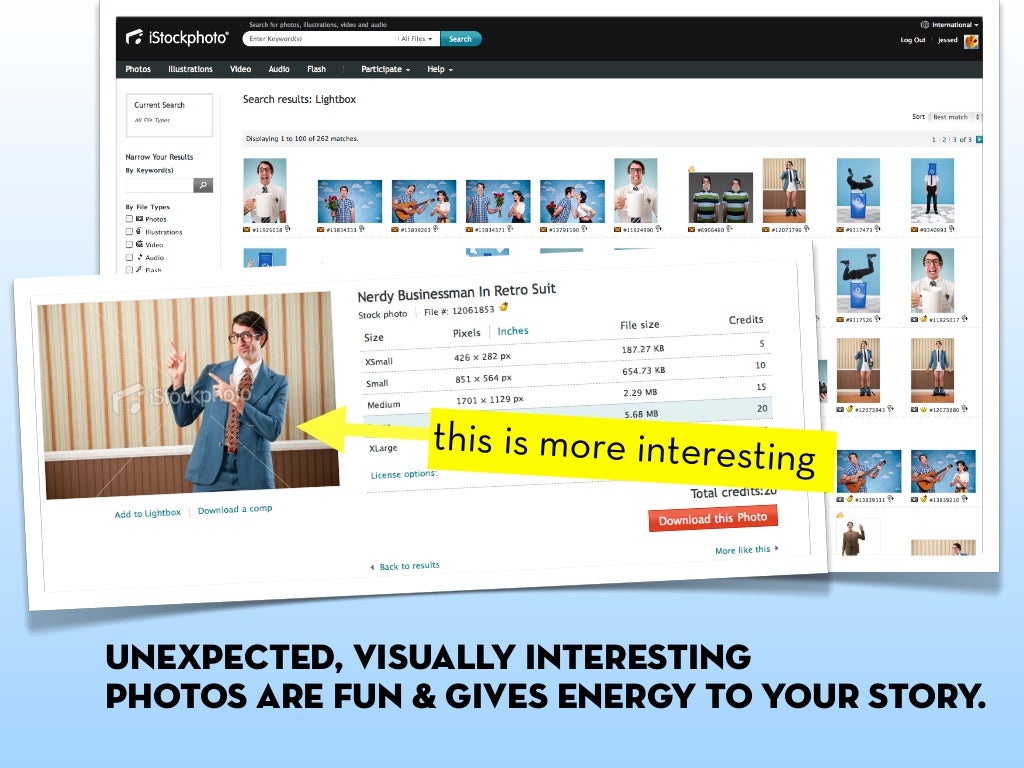Open thumbnail of legs in recycle bin #9317526
The width and height of the screenshot is (1024, 768).
click(x=858, y=281)
